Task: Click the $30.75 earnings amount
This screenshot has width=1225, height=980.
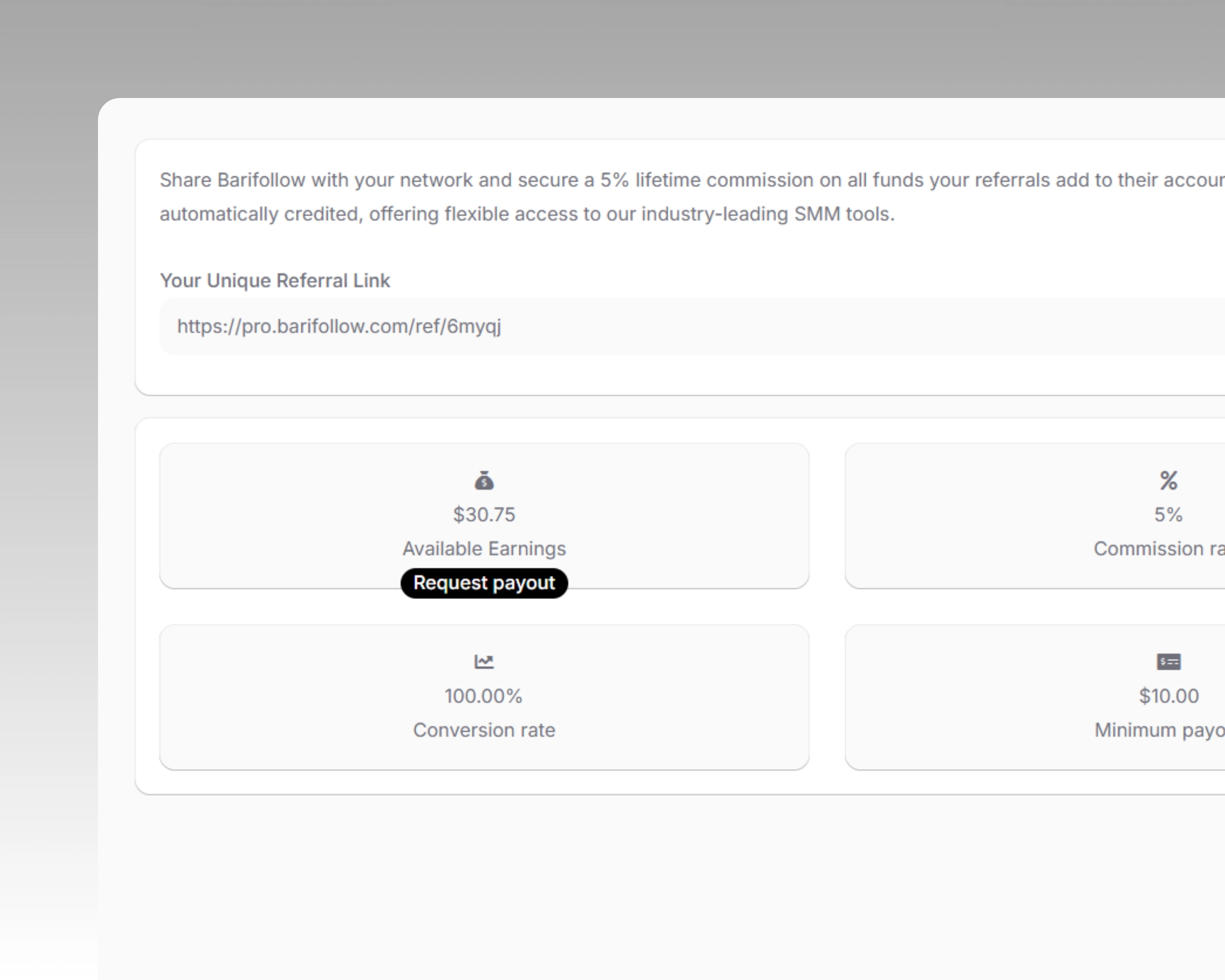Action: (483, 515)
